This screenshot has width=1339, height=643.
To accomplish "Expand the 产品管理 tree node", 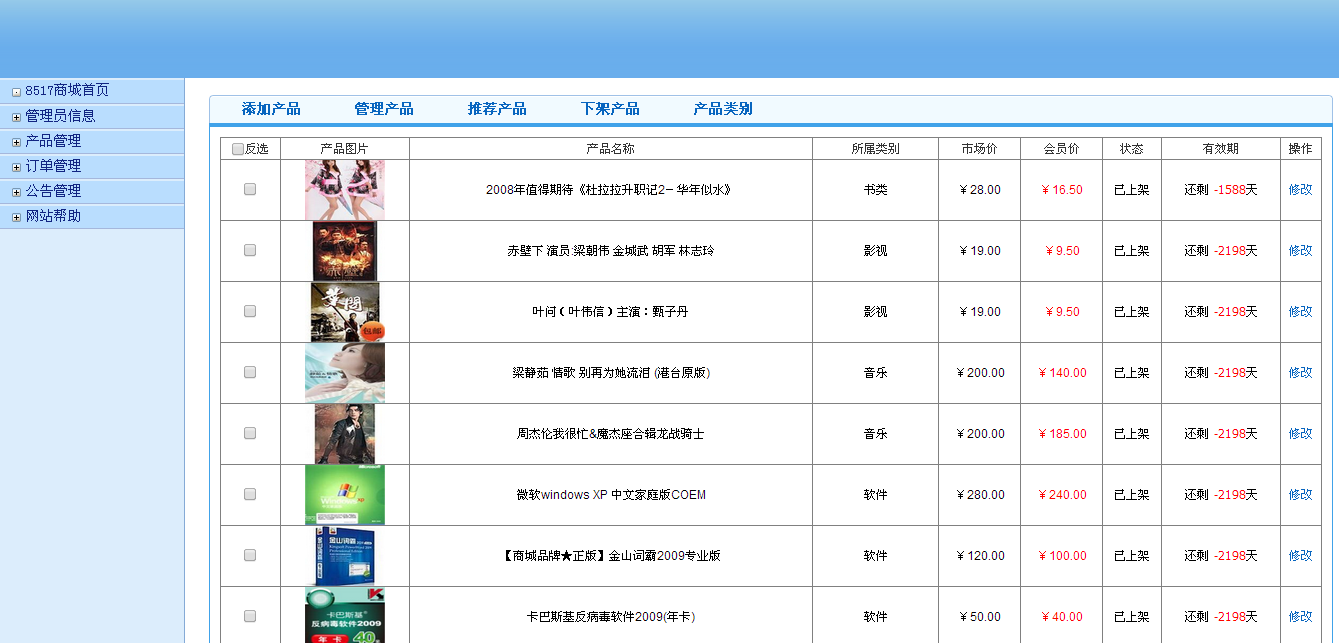I will coord(16,142).
